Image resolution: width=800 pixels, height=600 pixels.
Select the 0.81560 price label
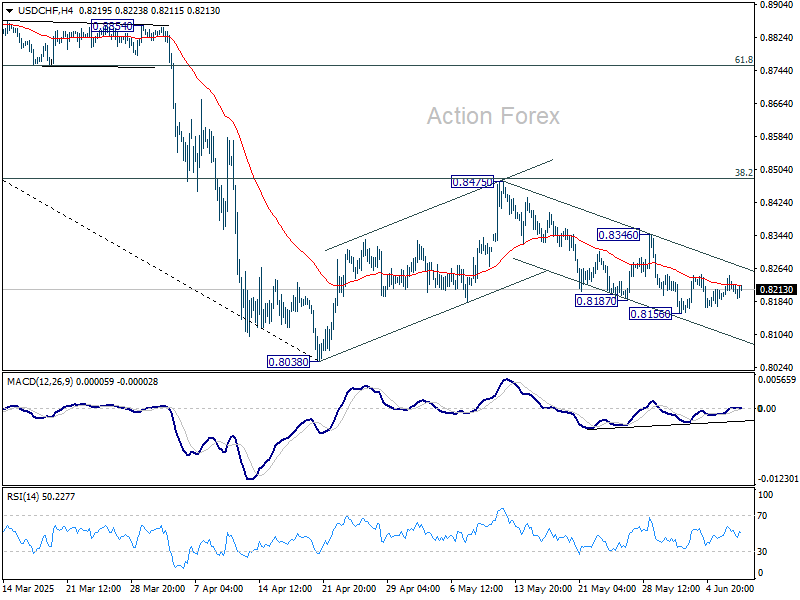(650, 314)
